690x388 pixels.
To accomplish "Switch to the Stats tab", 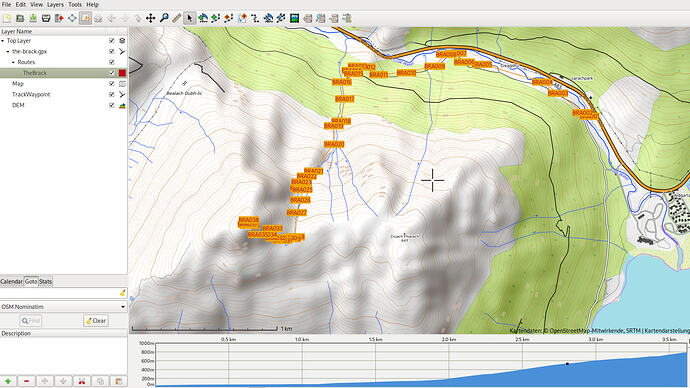I will tap(45, 282).
